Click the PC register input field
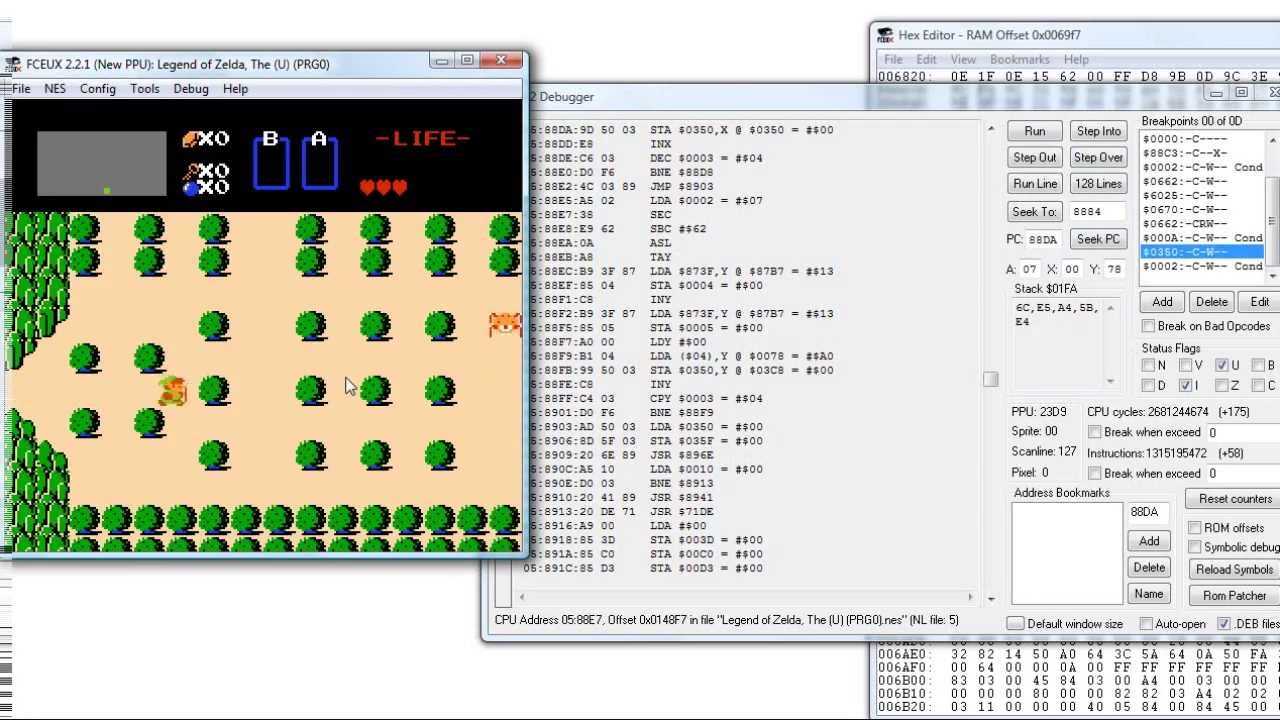The image size is (1280, 720). [1045, 240]
